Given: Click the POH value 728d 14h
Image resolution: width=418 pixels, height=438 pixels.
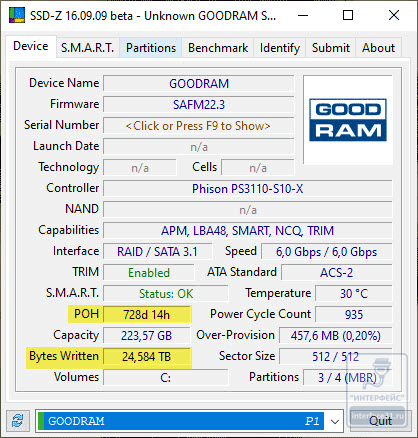Looking at the screenshot, I should click(147, 315).
